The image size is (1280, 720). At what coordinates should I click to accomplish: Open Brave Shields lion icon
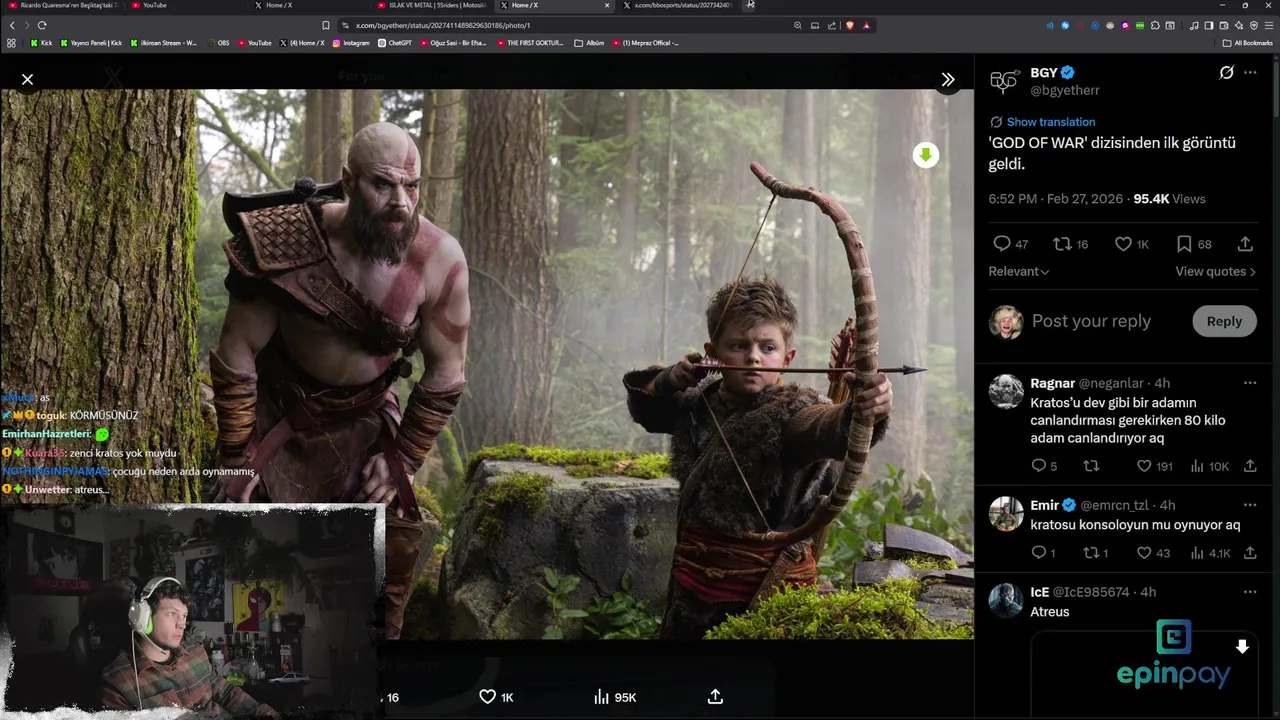pyautogui.click(x=850, y=25)
